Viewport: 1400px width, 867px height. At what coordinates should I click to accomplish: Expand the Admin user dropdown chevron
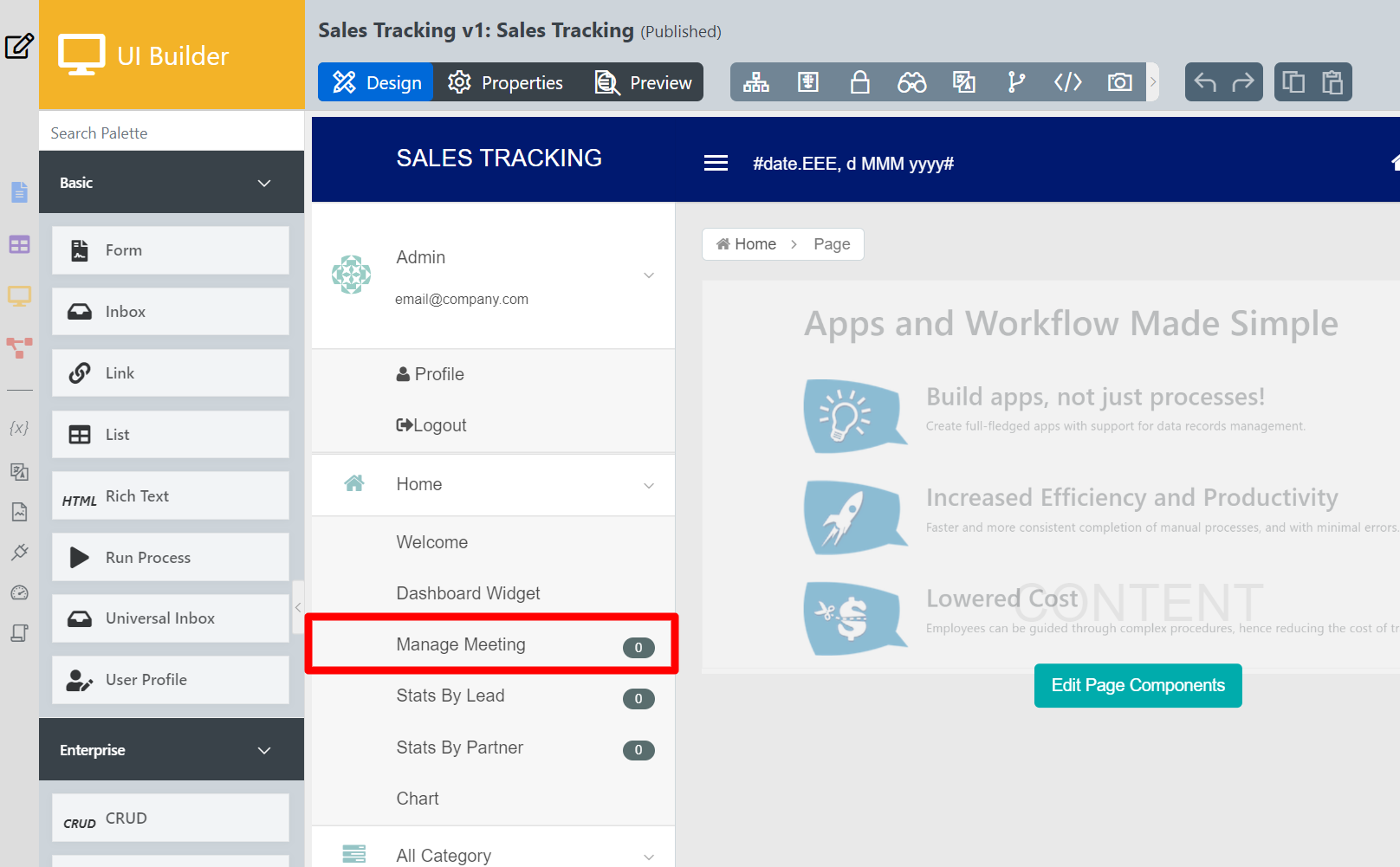click(649, 275)
